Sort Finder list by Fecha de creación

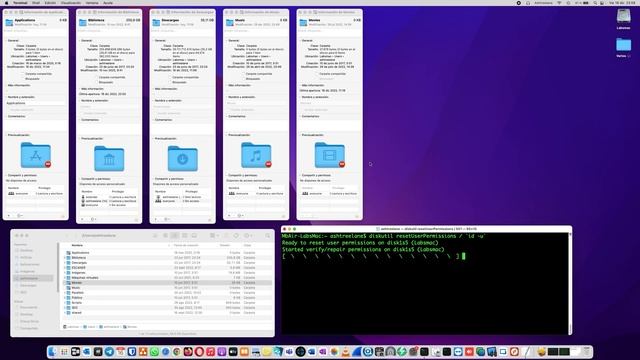pos(186,245)
